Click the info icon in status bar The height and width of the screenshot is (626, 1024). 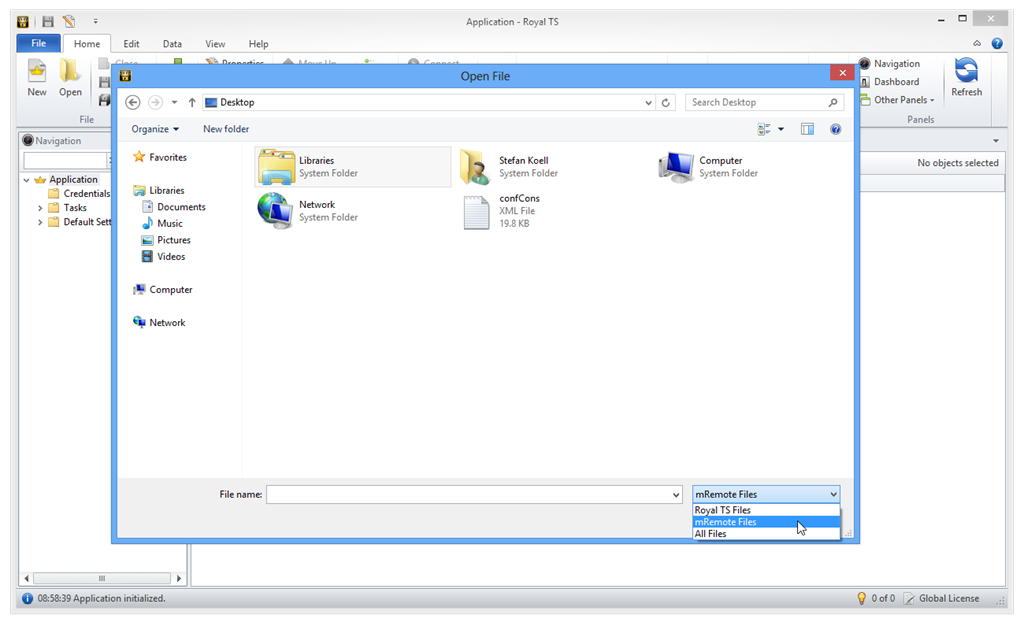[x=27, y=599]
